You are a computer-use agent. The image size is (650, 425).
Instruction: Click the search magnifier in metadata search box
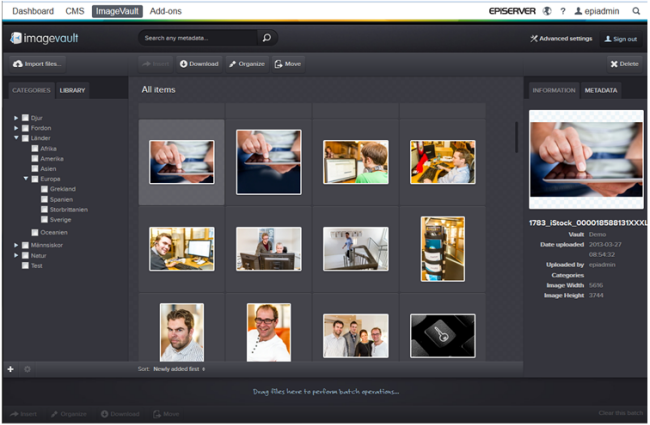(266, 38)
